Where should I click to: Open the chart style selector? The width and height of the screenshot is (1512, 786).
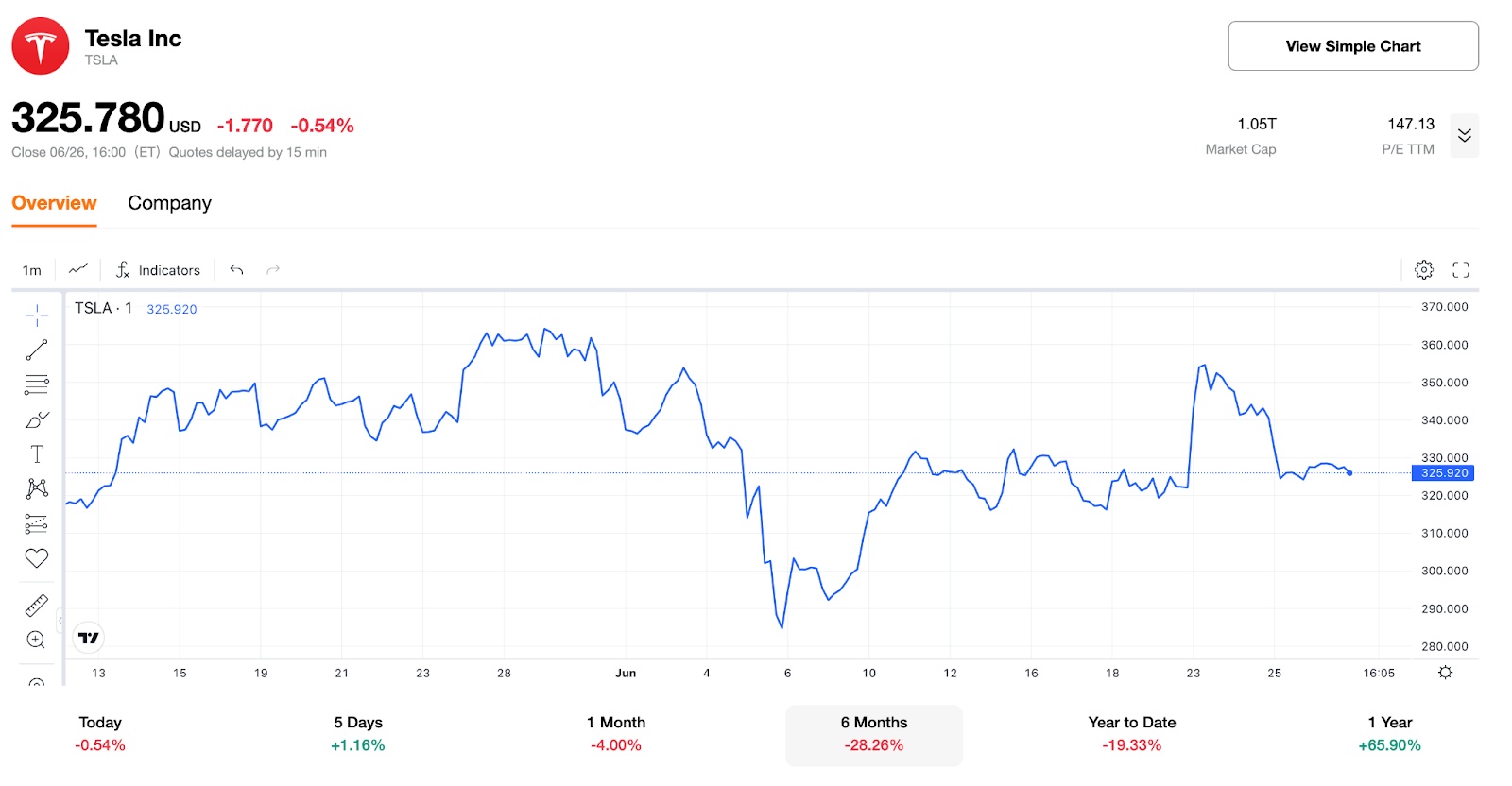point(77,269)
